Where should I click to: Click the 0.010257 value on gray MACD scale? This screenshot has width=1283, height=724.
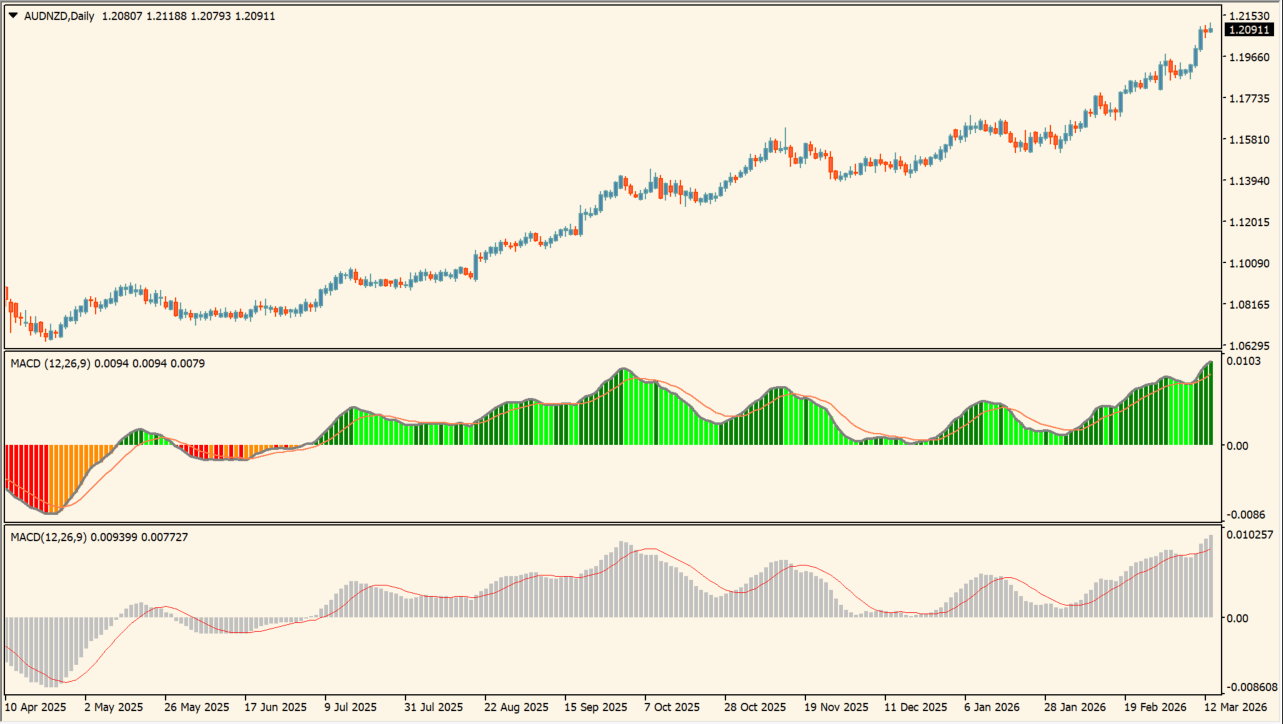(x=1252, y=535)
